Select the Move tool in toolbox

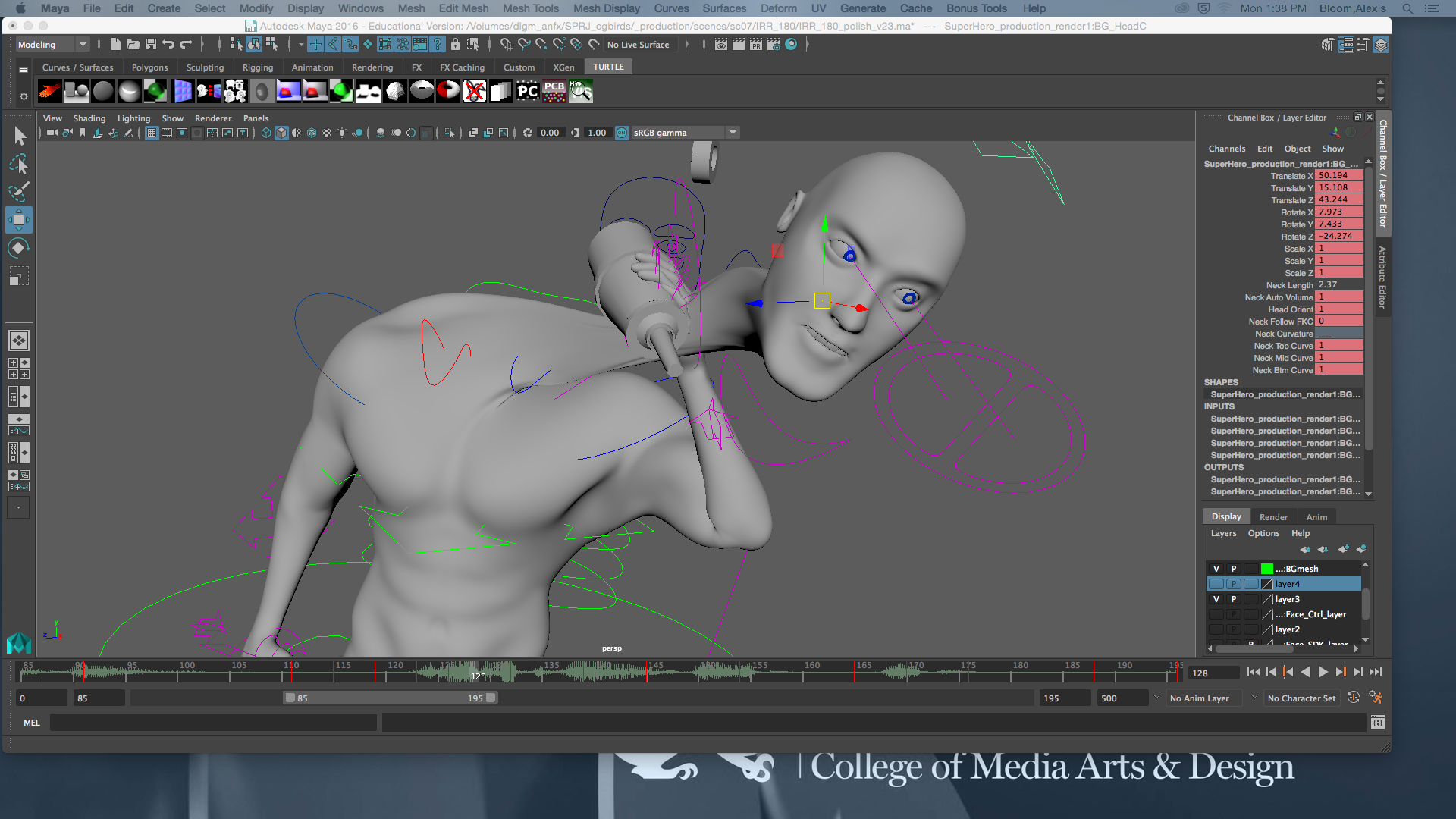coord(19,220)
